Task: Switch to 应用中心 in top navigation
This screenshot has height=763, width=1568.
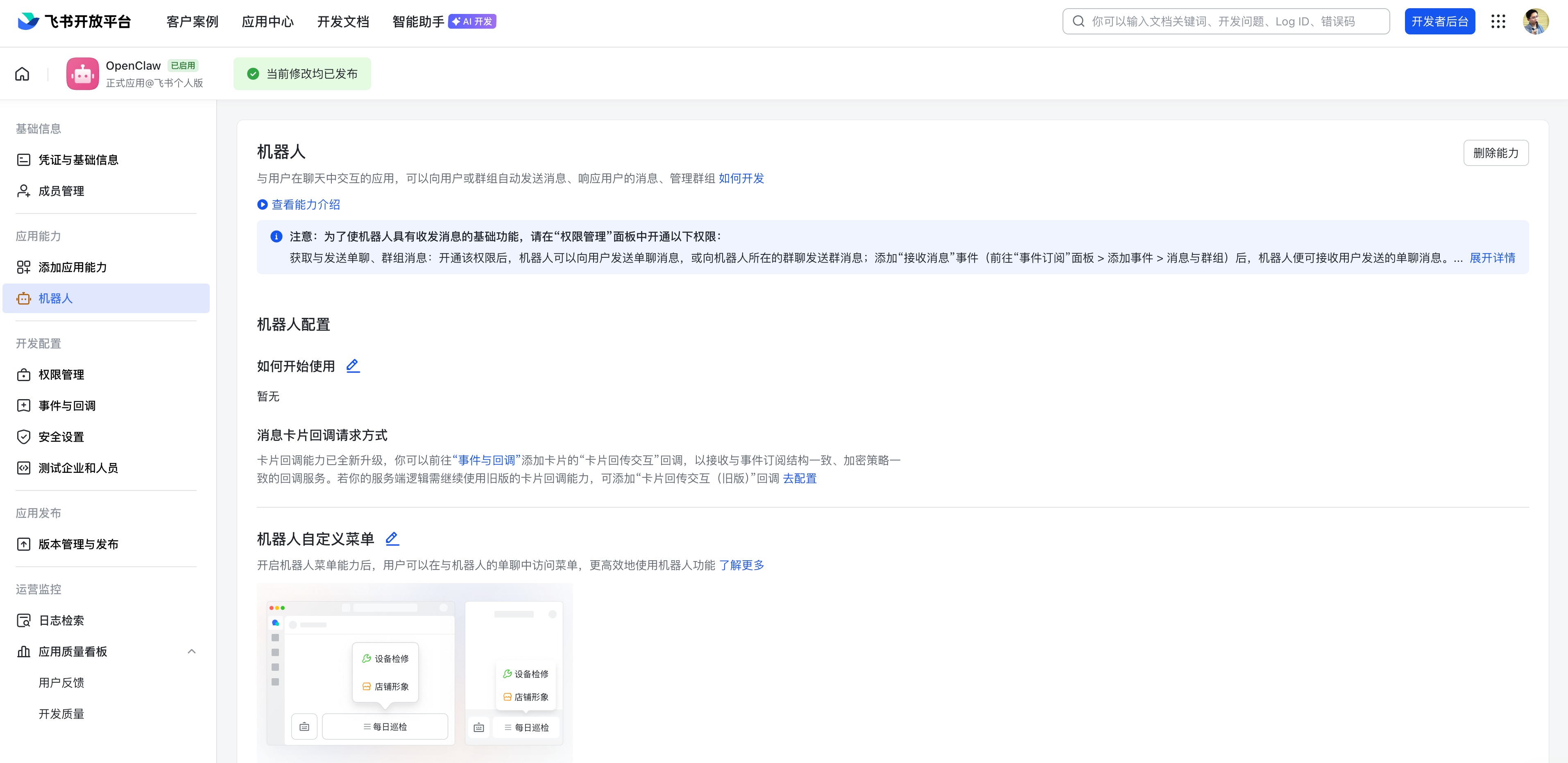Action: pos(267,21)
